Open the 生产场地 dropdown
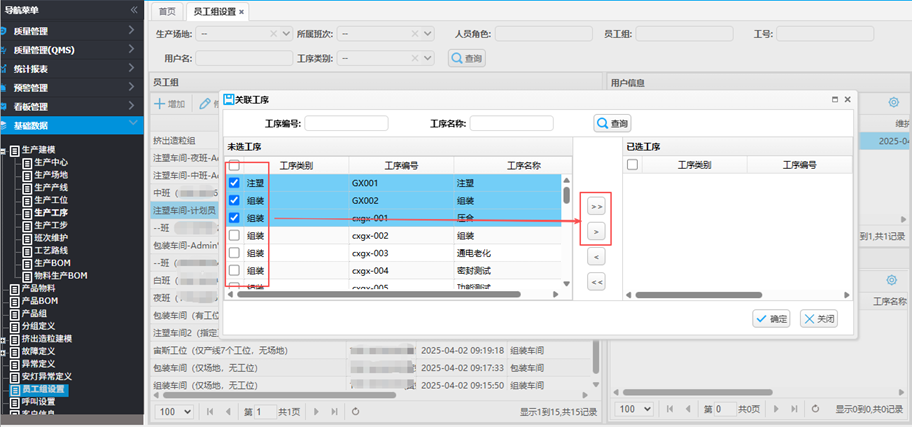 pyautogui.click(x=288, y=34)
